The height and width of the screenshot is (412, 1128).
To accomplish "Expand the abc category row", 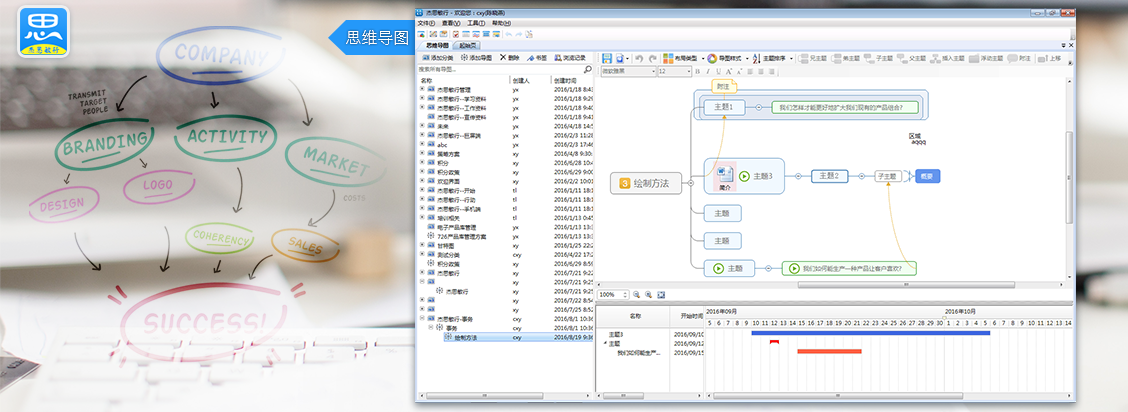I will [x=422, y=144].
